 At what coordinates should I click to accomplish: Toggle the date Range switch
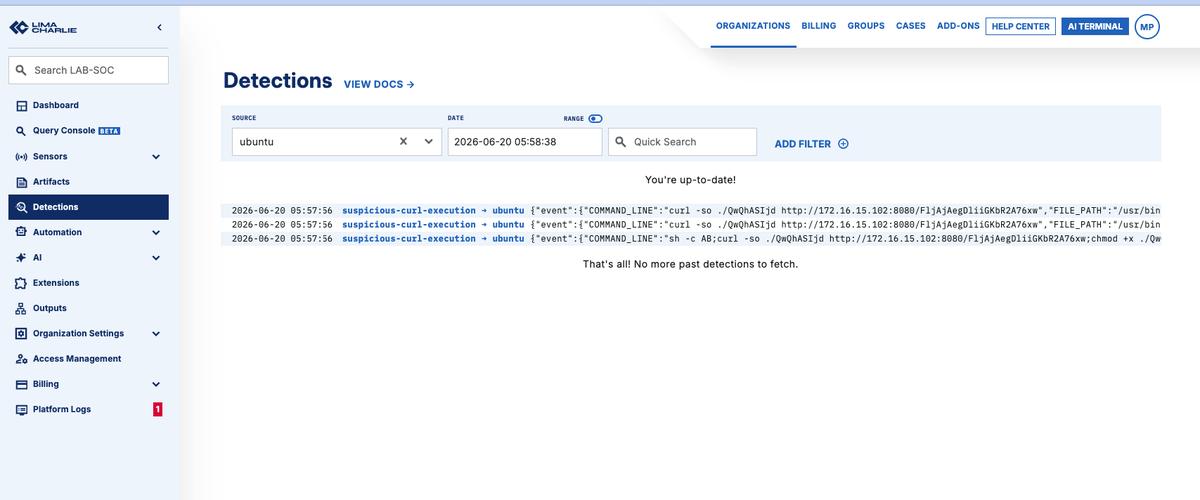pos(596,118)
